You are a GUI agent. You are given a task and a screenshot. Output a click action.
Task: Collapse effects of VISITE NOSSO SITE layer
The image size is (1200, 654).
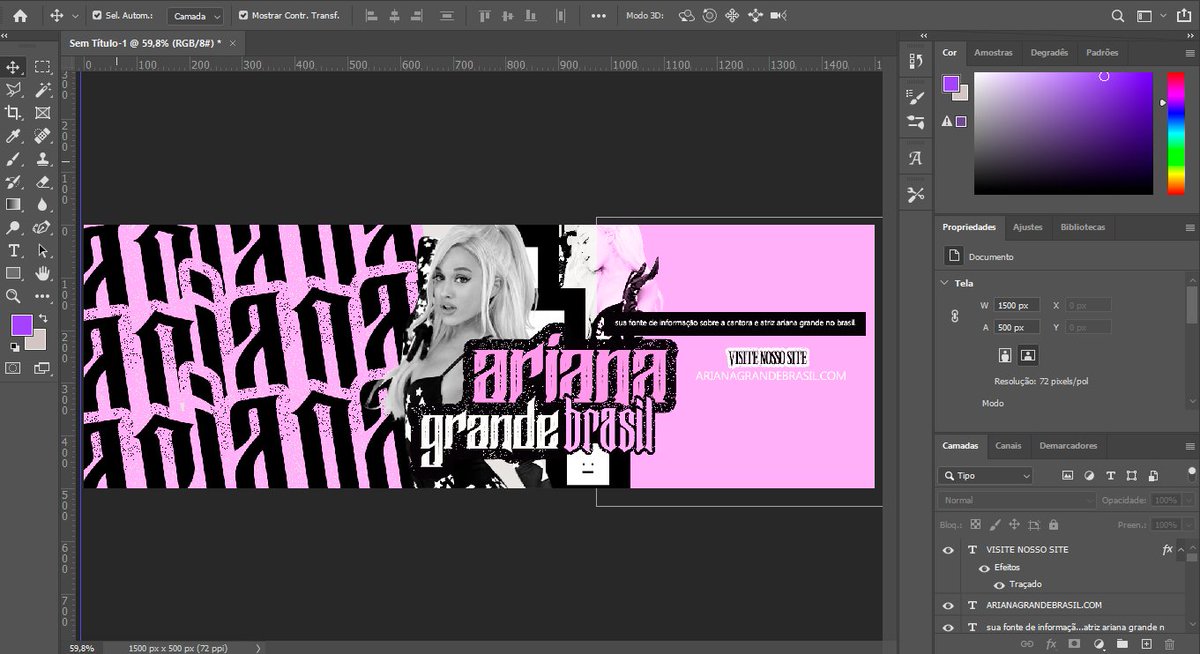coord(1181,550)
